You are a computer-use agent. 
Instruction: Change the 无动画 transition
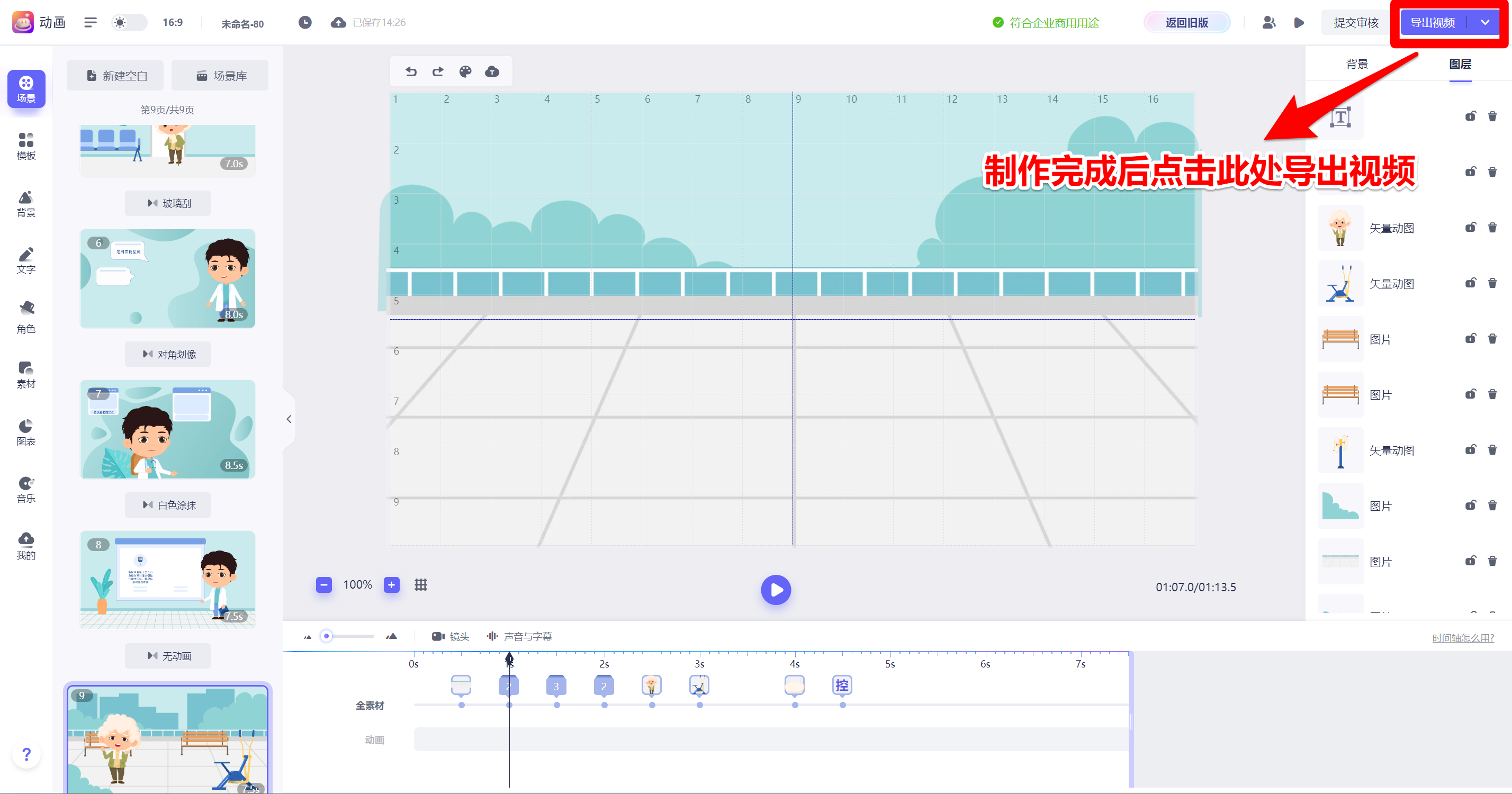pyautogui.click(x=168, y=656)
